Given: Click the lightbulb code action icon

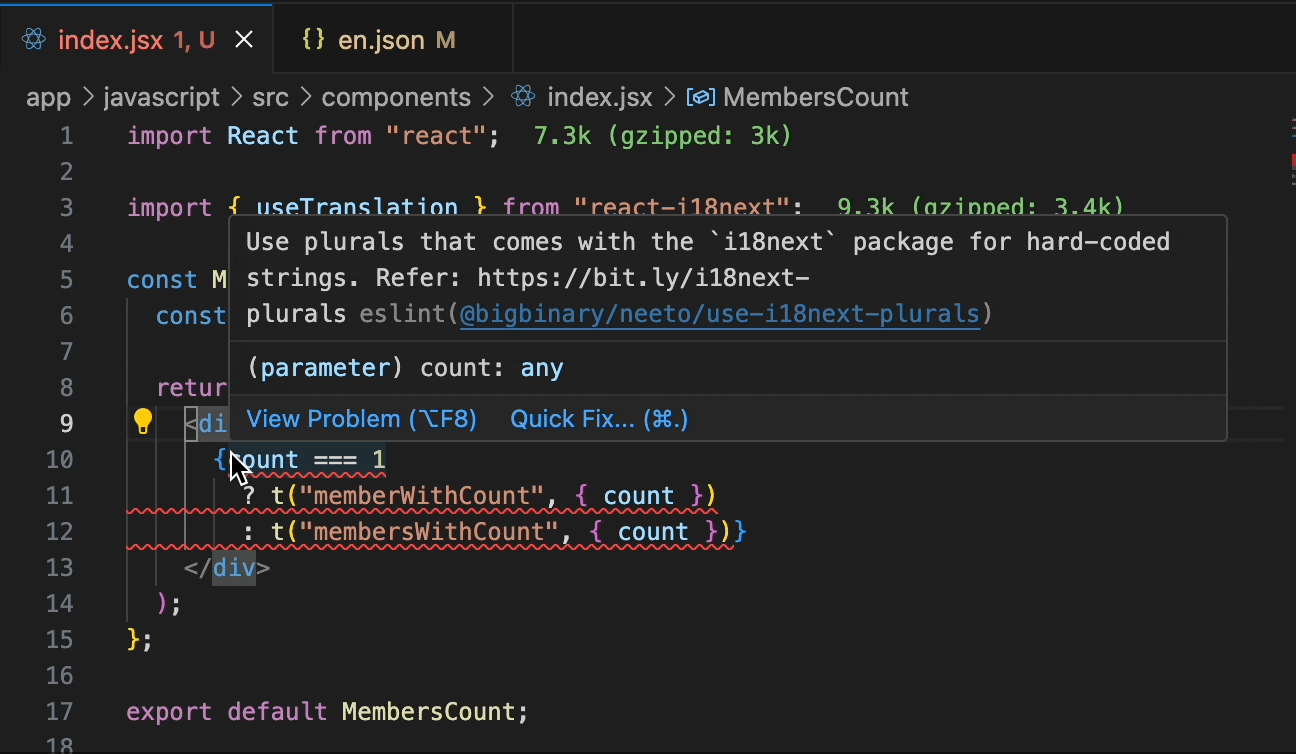Looking at the screenshot, I should pyautogui.click(x=143, y=422).
